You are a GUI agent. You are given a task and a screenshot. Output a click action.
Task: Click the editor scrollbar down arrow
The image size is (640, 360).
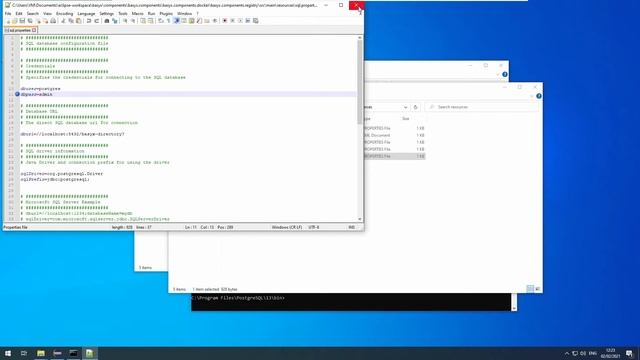360,220
